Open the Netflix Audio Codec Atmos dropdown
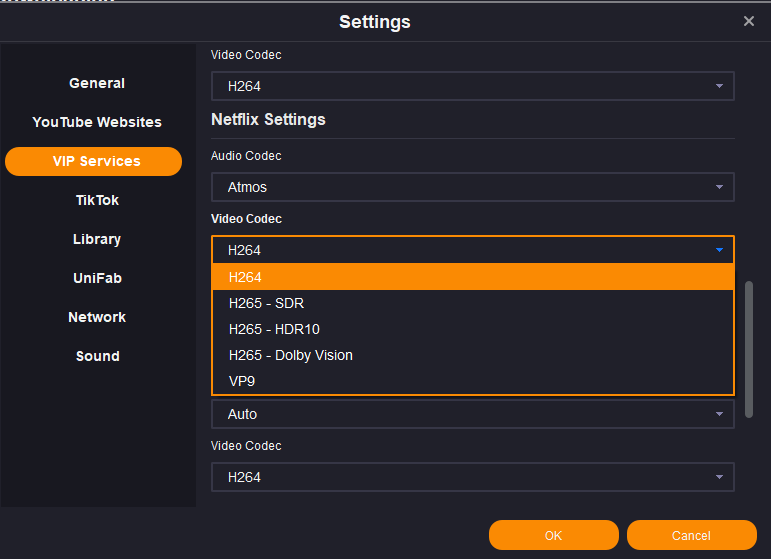771x559 pixels. [472, 187]
